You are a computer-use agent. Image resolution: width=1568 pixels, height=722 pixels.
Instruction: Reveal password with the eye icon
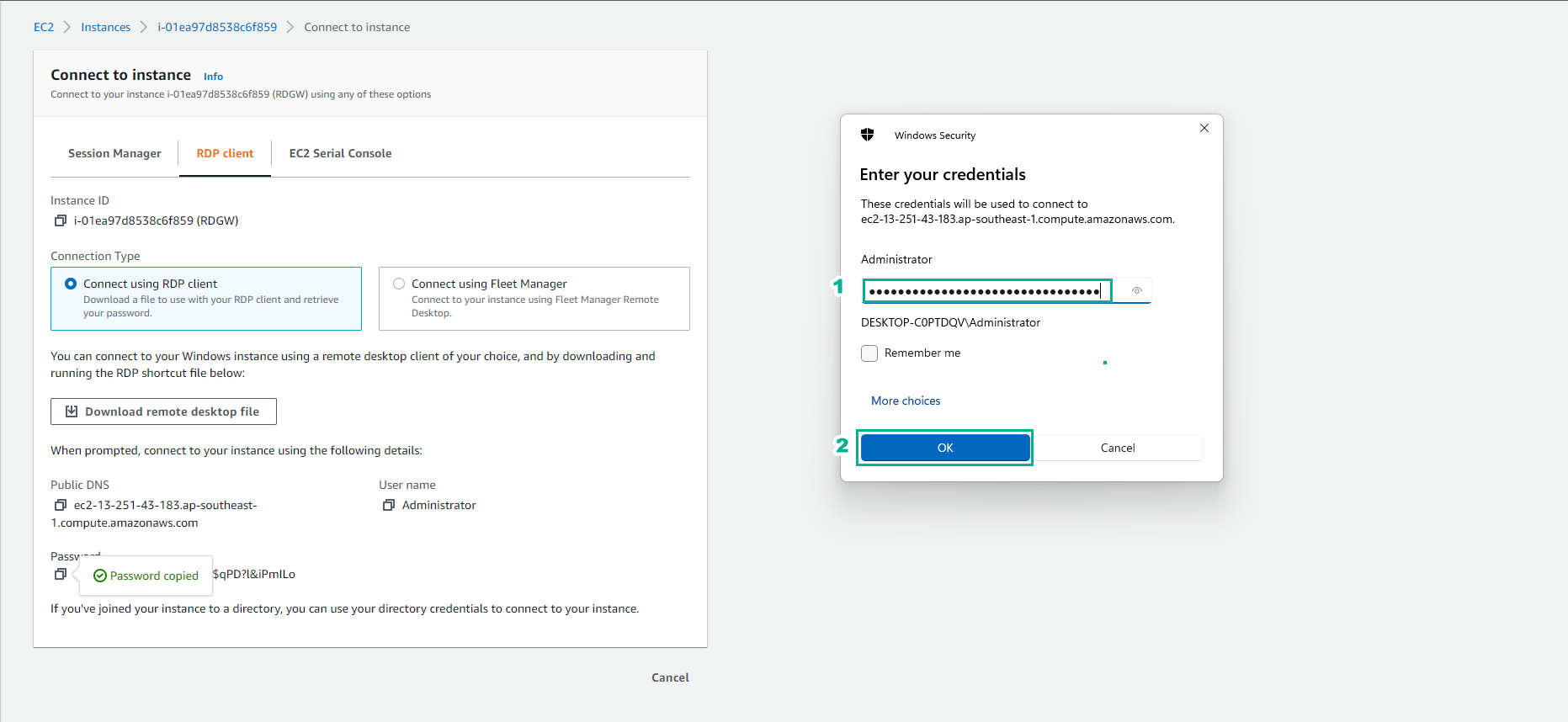(1137, 290)
